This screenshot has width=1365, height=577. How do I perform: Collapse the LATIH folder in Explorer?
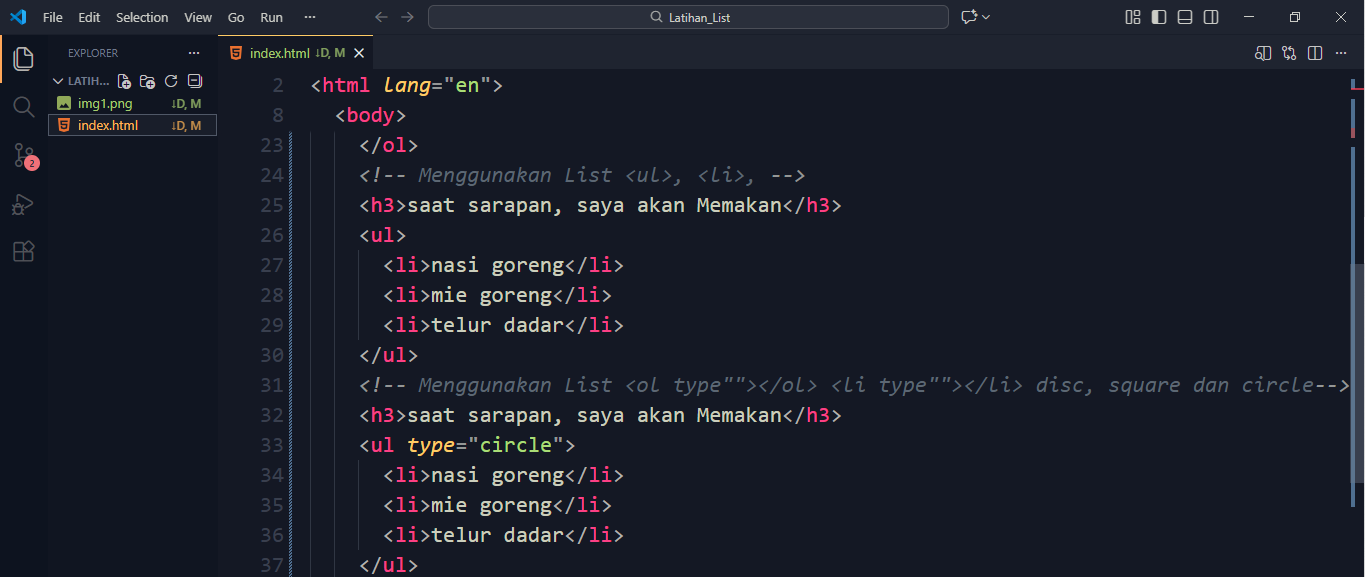(x=58, y=80)
